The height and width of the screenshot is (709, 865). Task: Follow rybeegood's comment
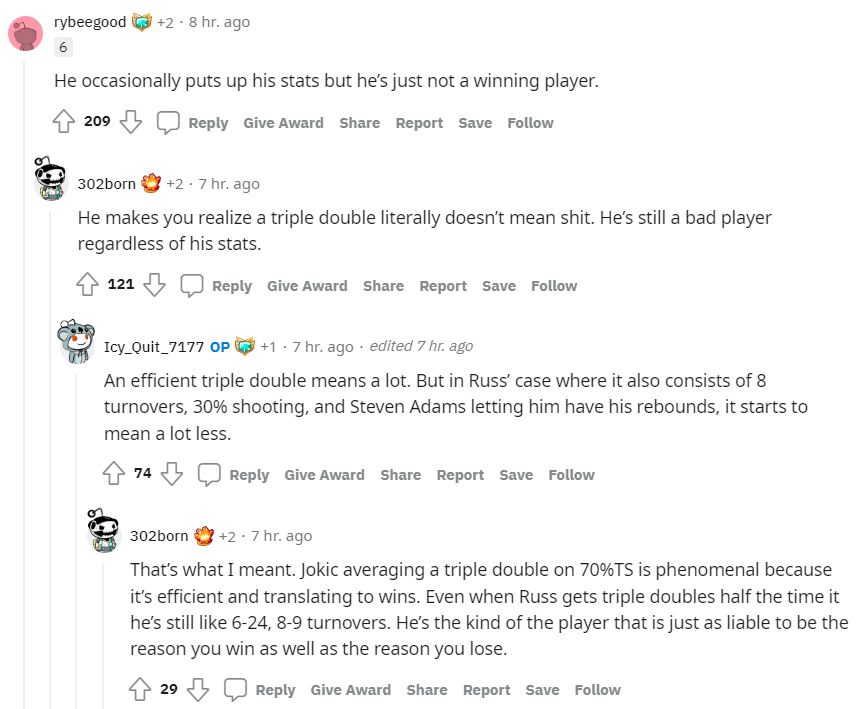point(530,123)
